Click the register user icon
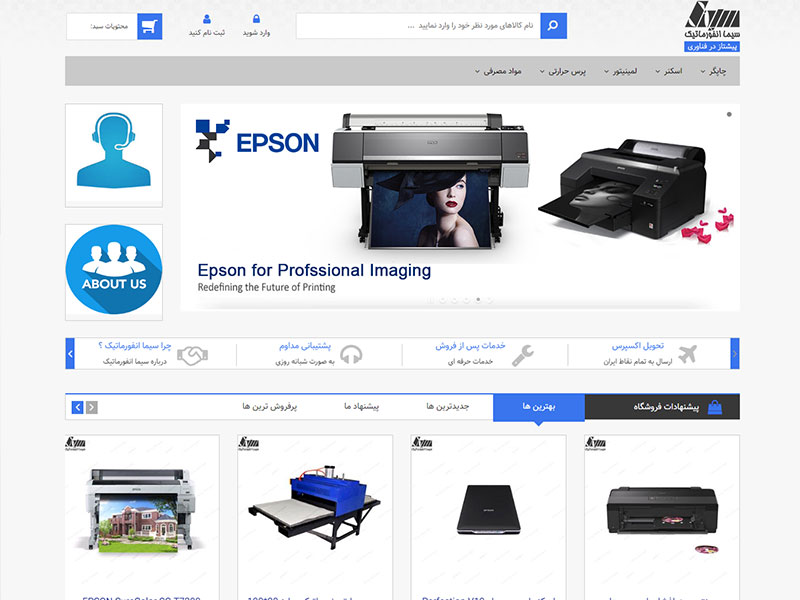The width and height of the screenshot is (800, 600). 207,19
